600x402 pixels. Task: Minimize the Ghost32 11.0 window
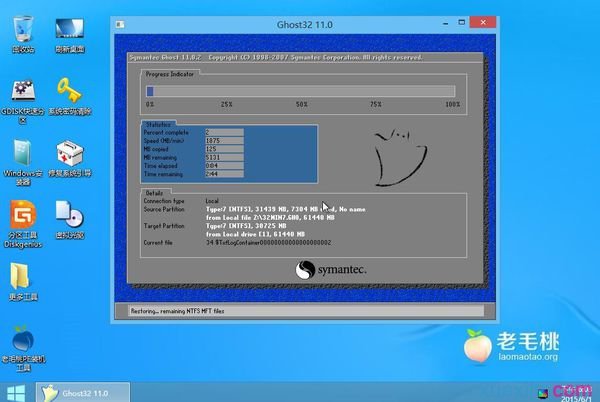(x=445, y=23)
